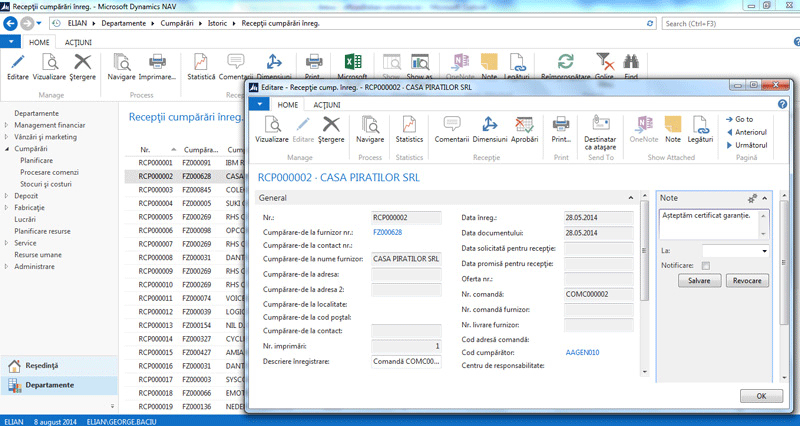
Task: Expand Fabricație tree node
Action: point(7,208)
